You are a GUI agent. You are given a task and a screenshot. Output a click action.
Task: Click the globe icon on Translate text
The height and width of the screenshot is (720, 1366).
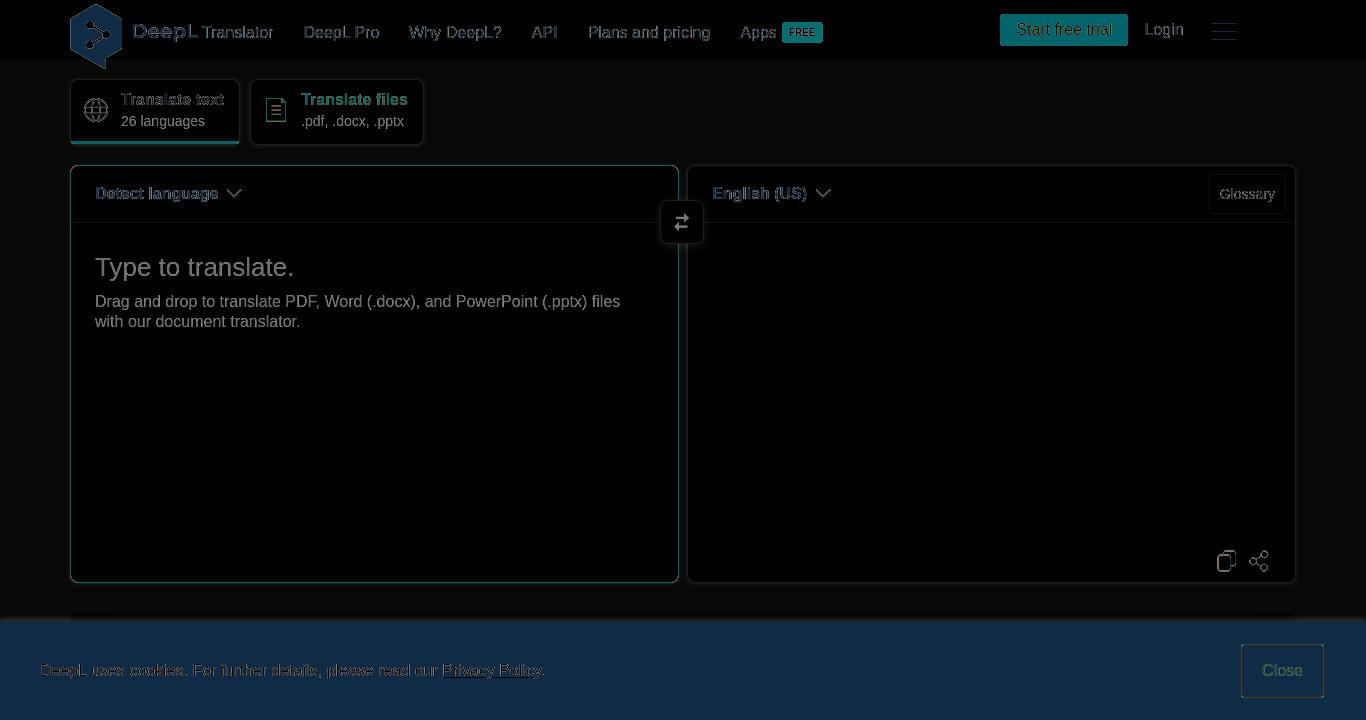(x=96, y=110)
